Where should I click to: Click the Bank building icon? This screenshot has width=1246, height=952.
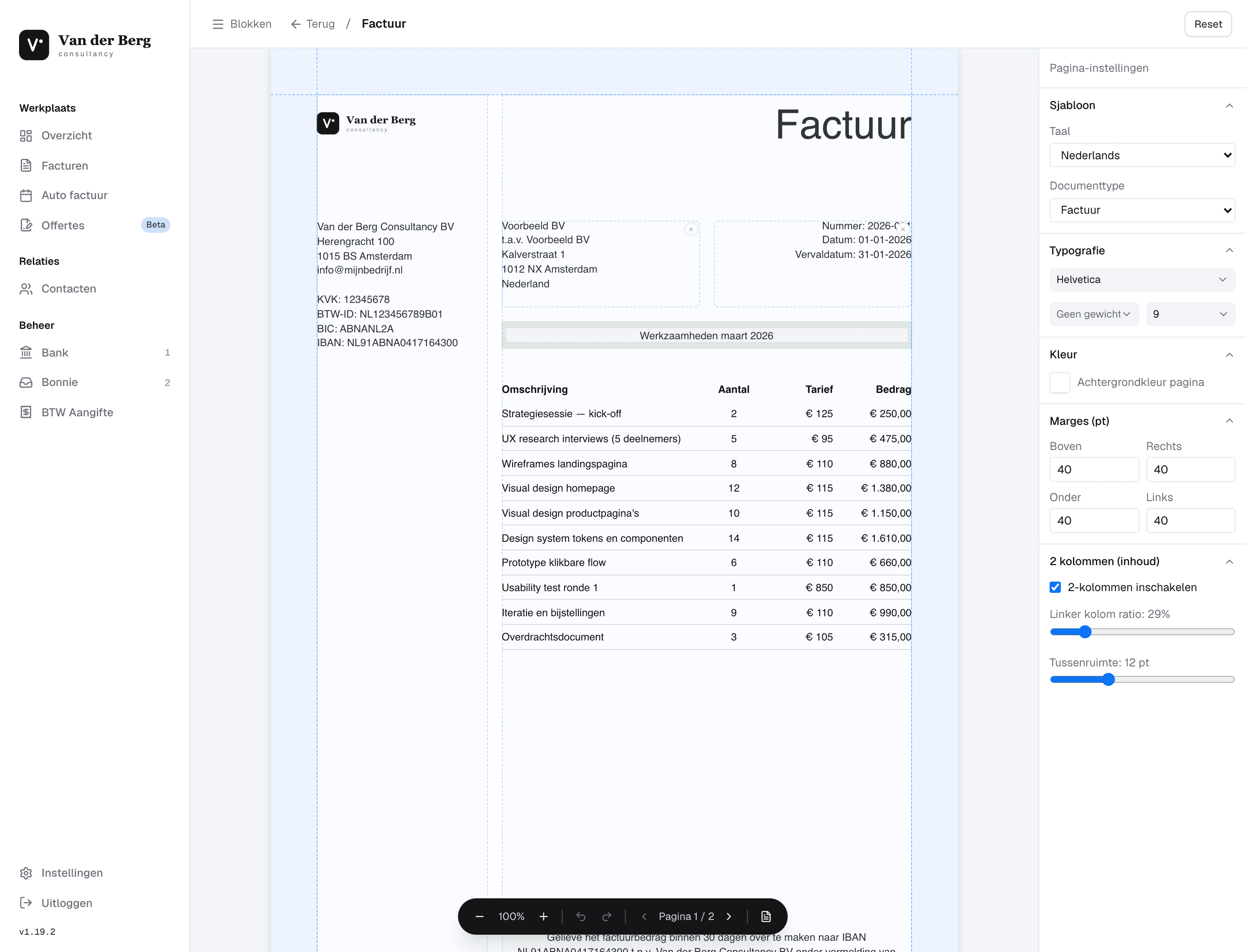coord(26,353)
